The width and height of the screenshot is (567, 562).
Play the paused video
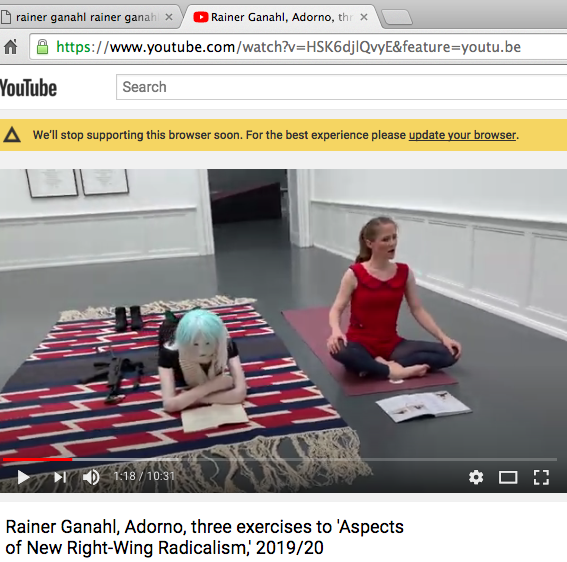pyautogui.click(x=24, y=477)
